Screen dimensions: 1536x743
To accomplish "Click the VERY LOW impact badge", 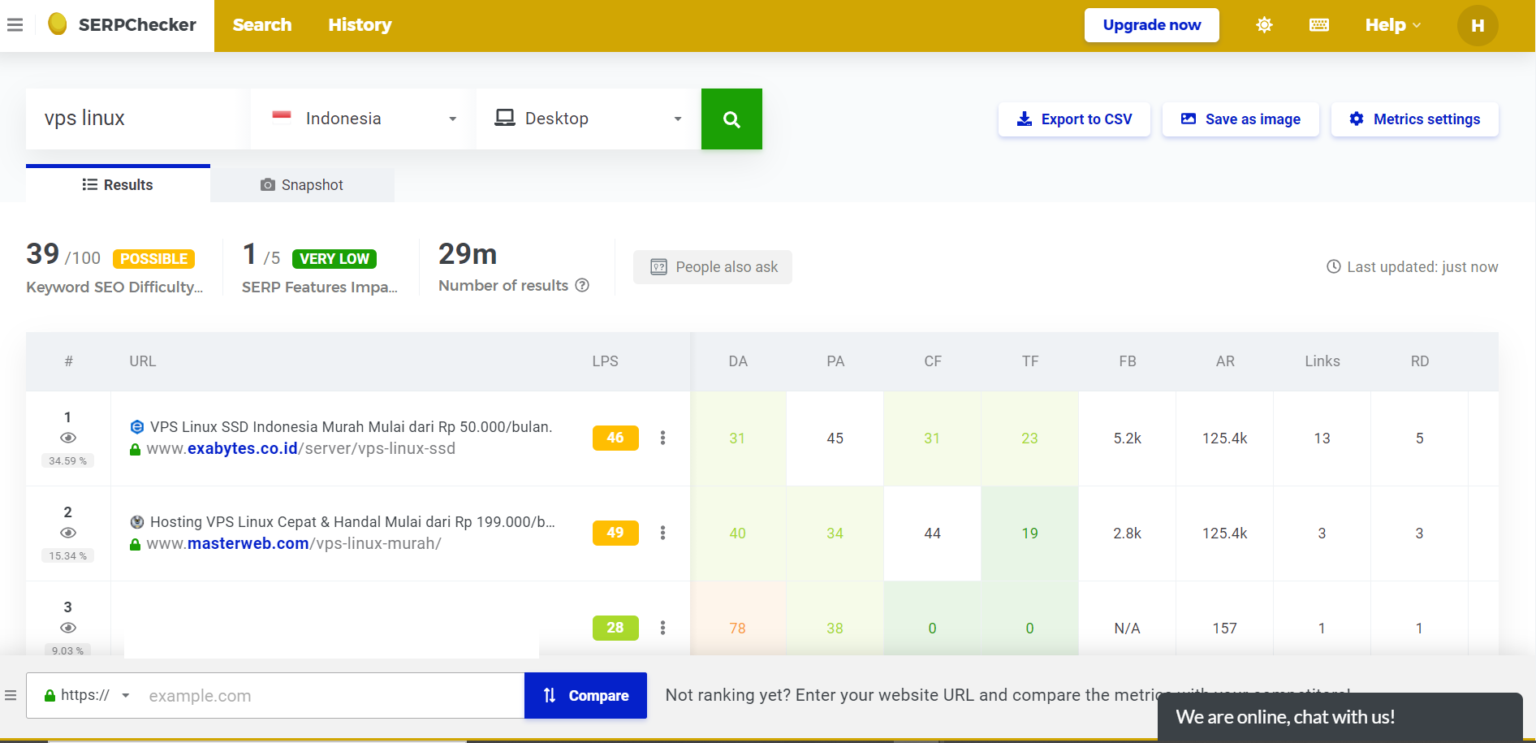I will point(334,259).
